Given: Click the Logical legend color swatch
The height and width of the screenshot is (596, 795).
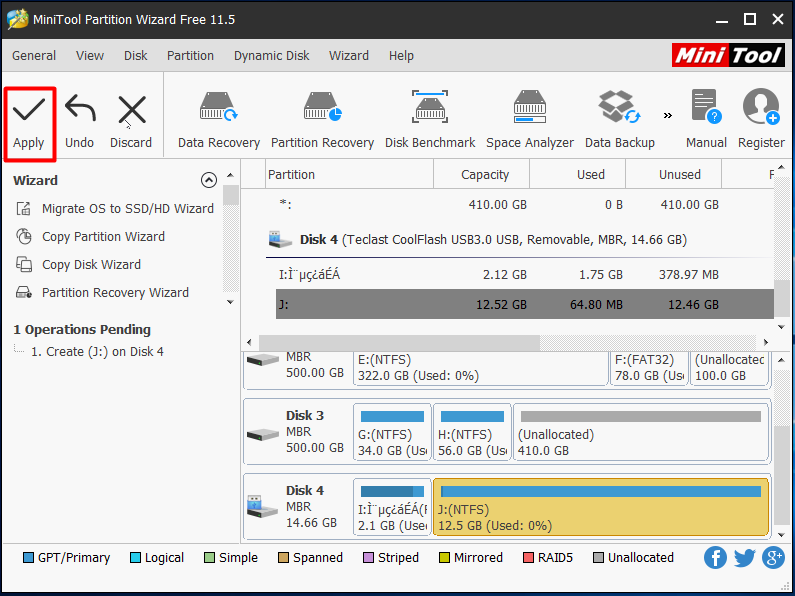Looking at the screenshot, I should pyautogui.click(x=135, y=558).
